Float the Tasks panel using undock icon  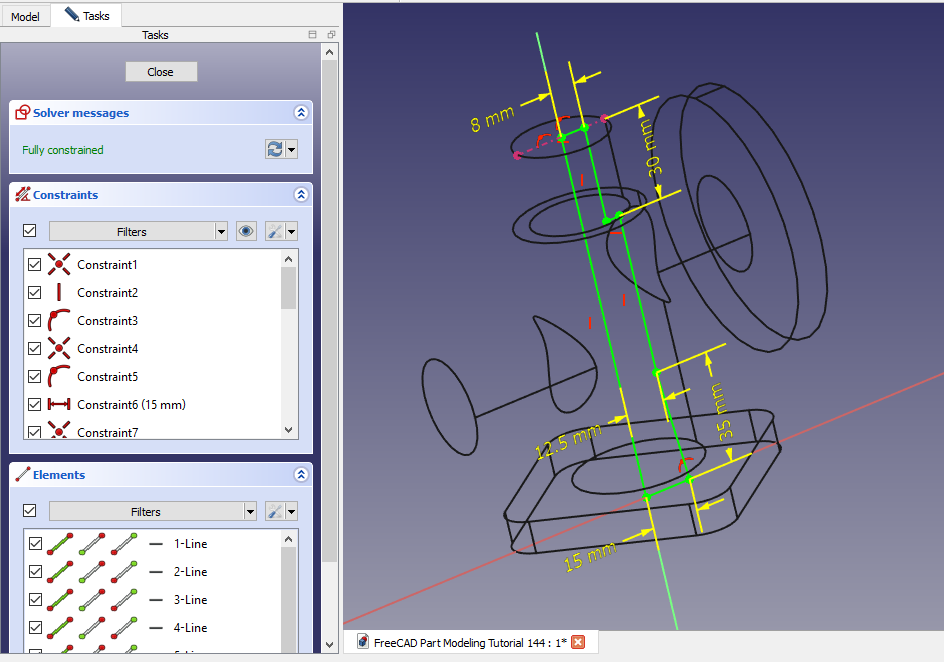point(331,35)
